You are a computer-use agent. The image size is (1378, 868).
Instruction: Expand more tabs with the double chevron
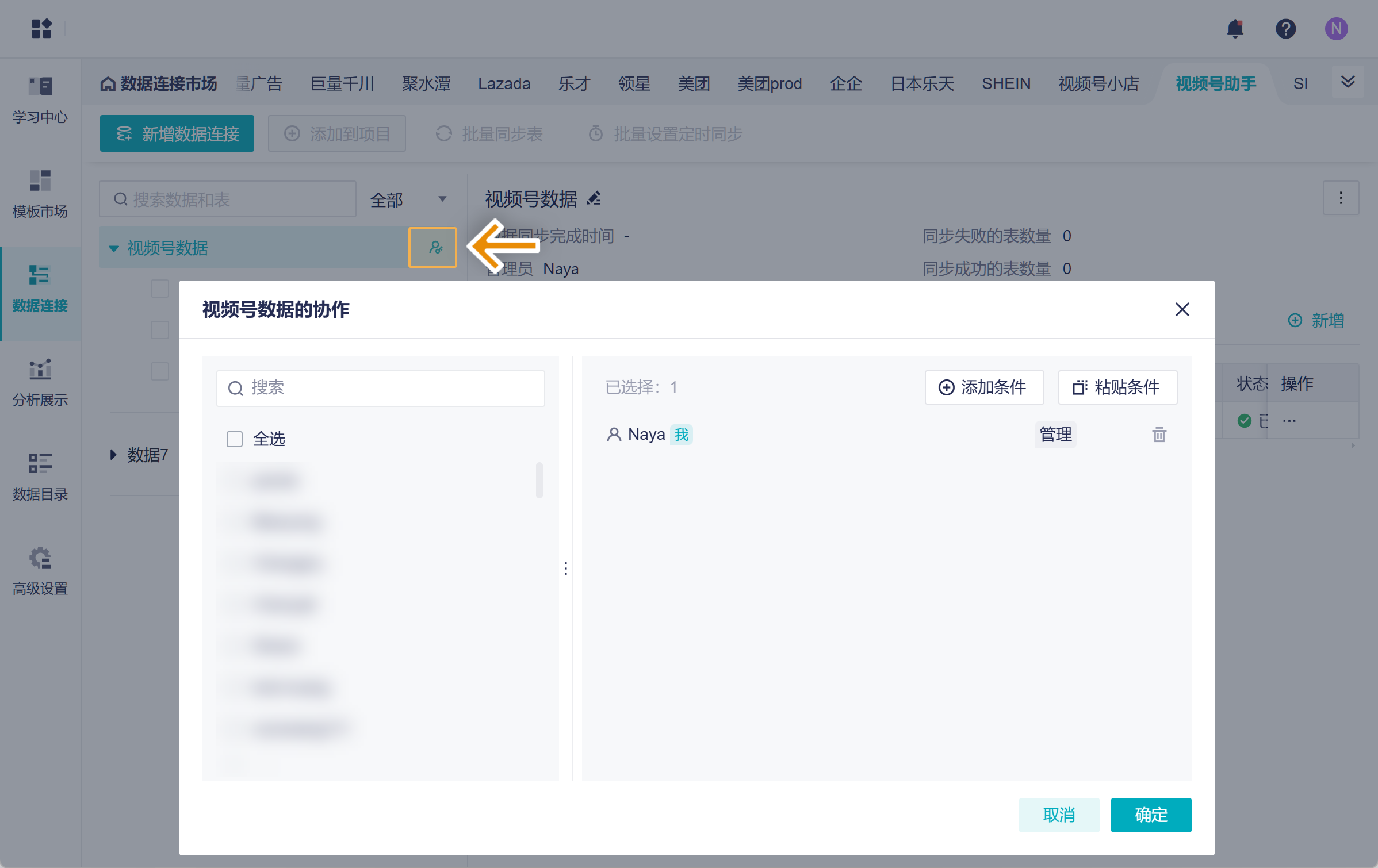click(x=1348, y=82)
